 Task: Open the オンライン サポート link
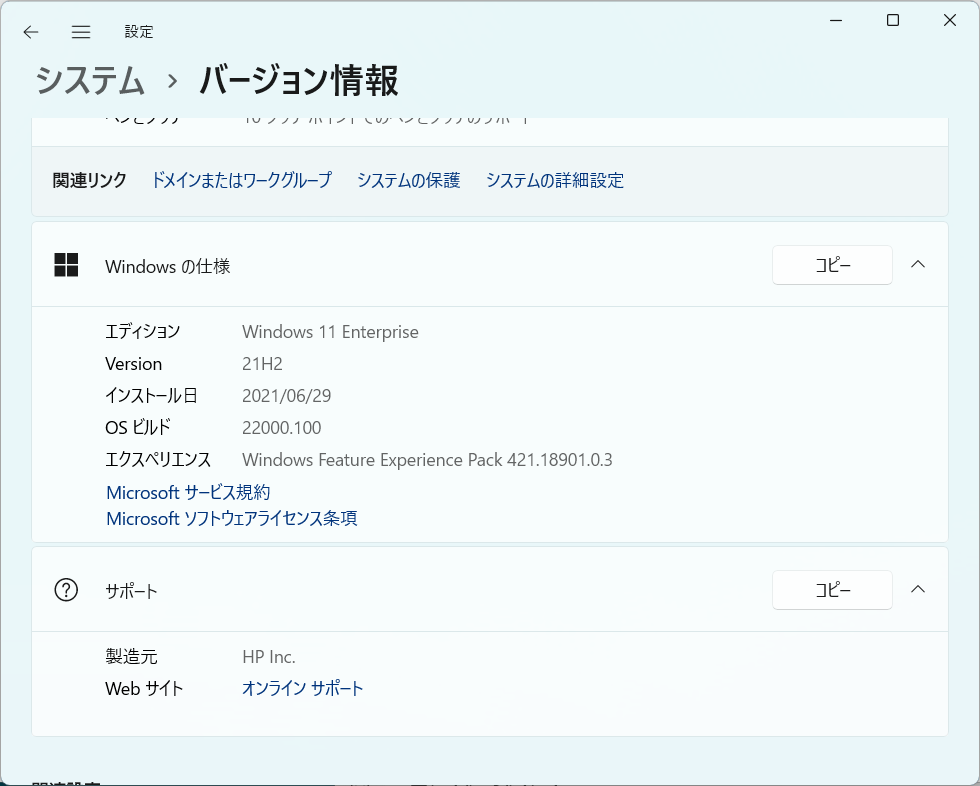302,689
